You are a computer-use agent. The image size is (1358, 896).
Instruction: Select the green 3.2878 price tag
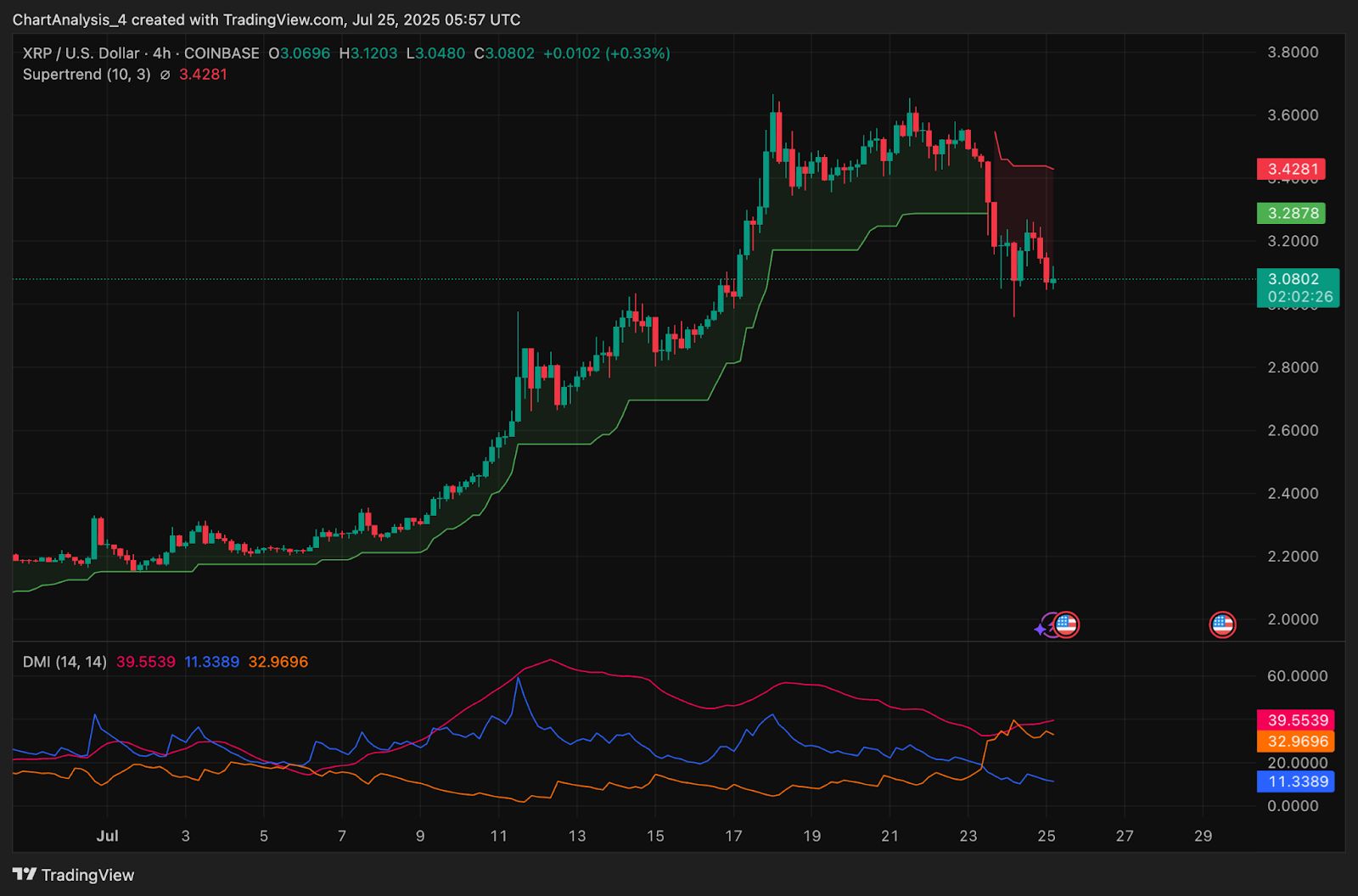coord(1291,213)
